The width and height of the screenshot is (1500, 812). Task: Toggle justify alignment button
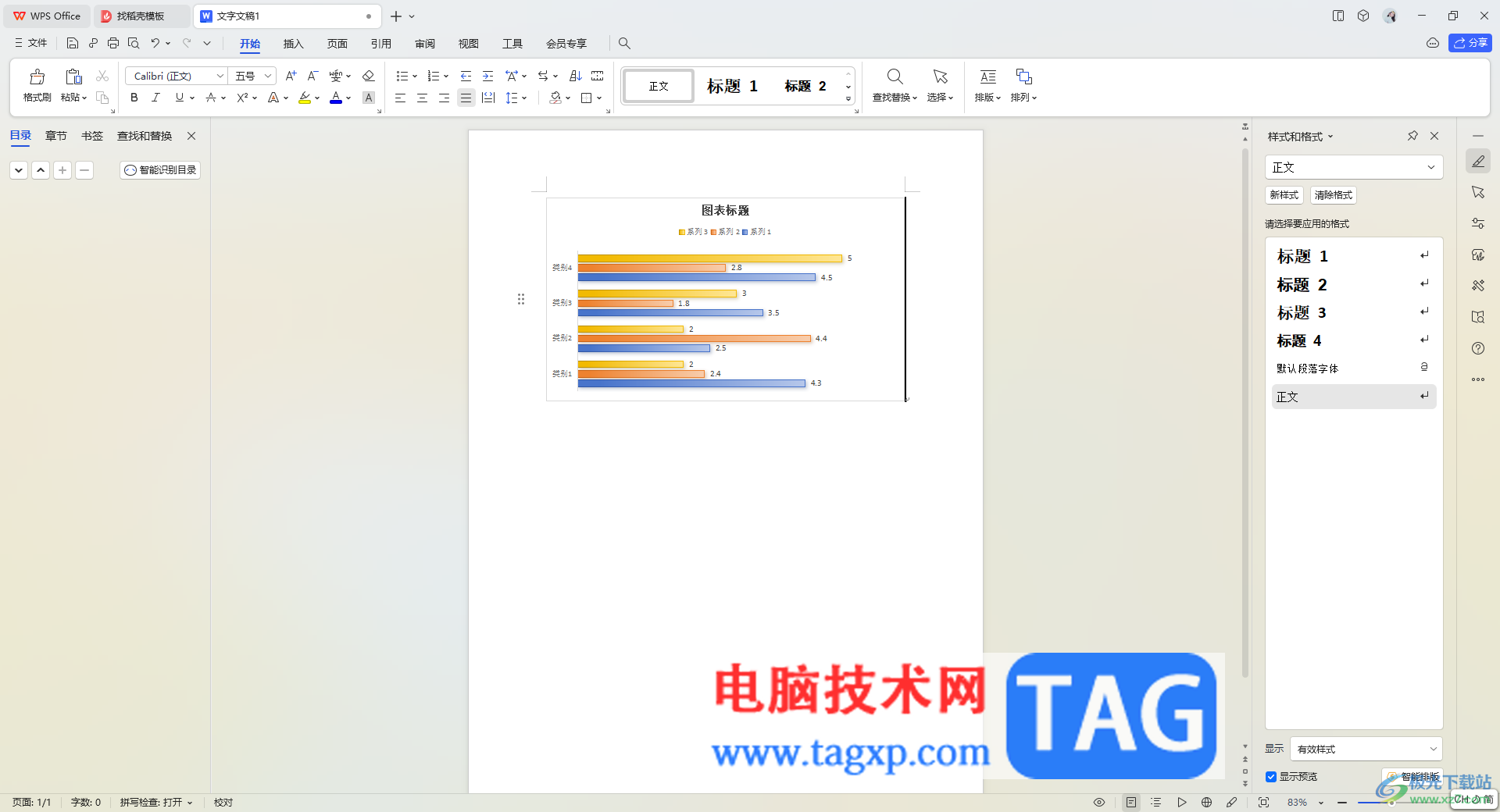tap(466, 98)
